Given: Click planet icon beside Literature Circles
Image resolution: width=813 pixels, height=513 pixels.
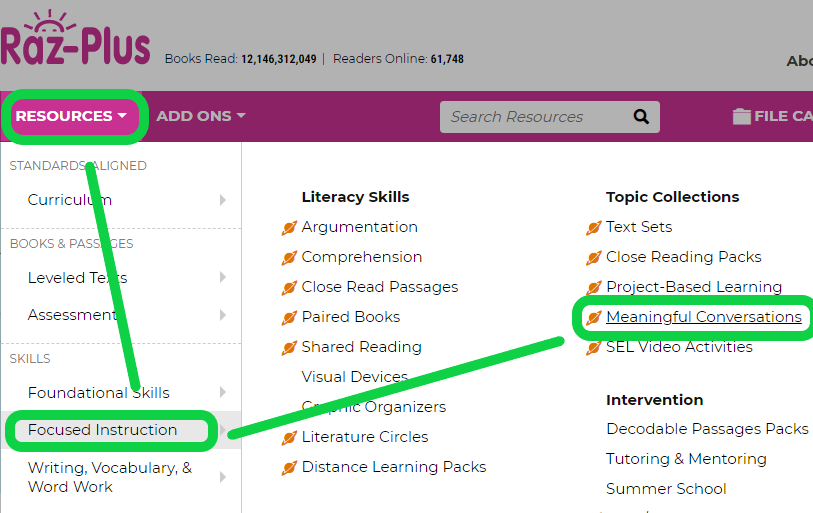Looking at the screenshot, I should [289, 438].
